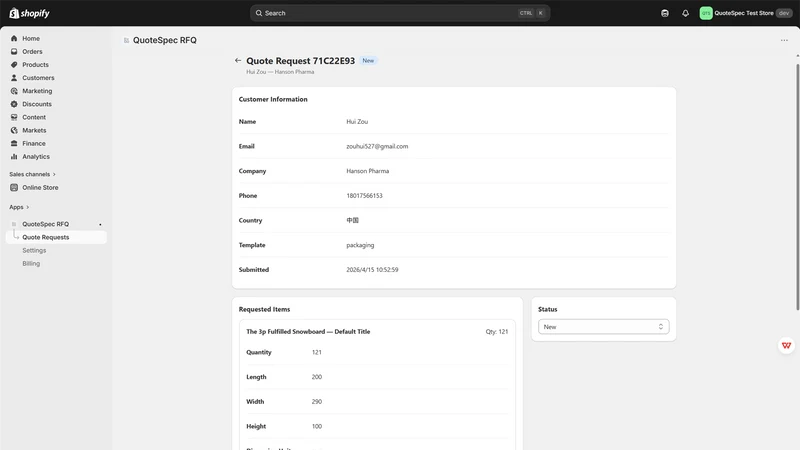
Task: Open the QuoteSpec Test Store account menu
Action: [x=745, y=13]
